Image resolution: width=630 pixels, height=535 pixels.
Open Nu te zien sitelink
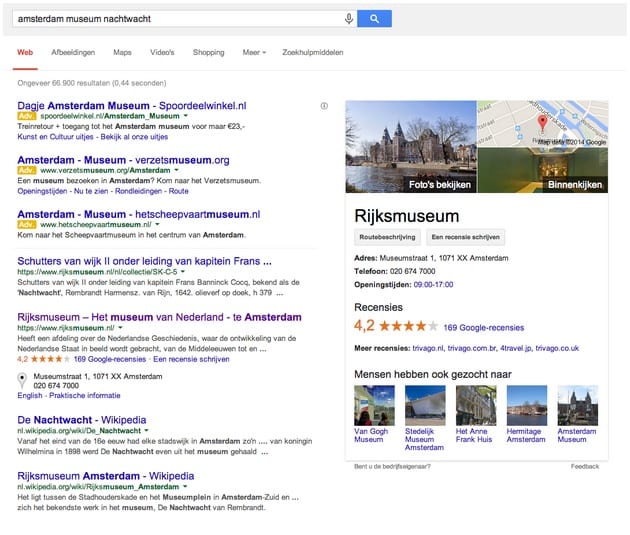91,191
